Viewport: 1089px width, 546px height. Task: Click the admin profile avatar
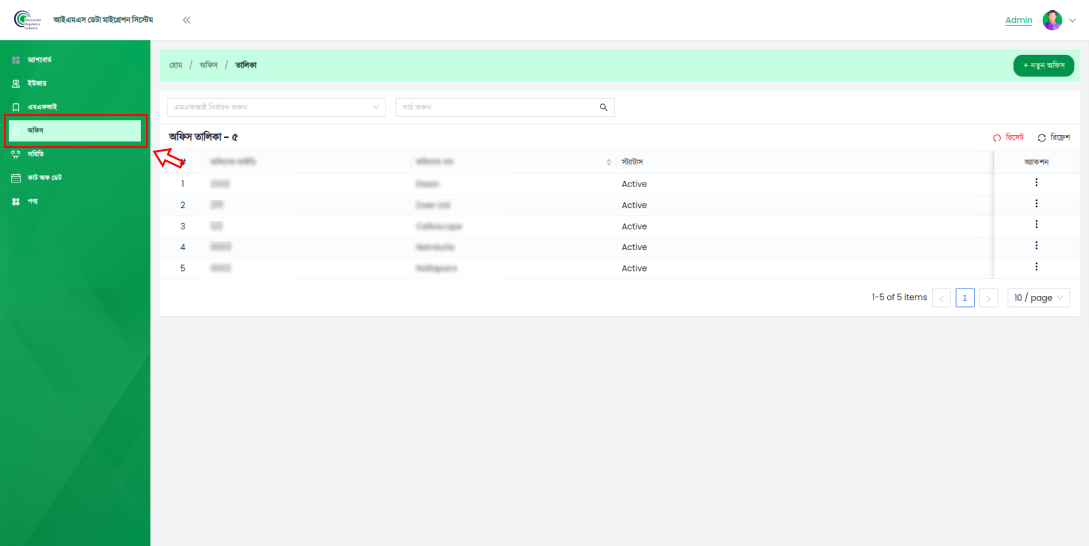pyautogui.click(x=1051, y=20)
